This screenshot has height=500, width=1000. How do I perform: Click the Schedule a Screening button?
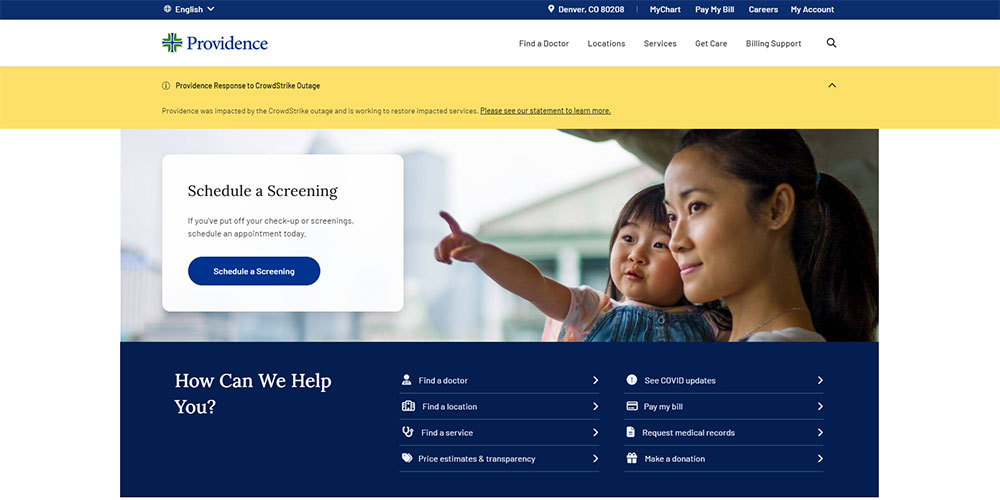[x=254, y=271]
